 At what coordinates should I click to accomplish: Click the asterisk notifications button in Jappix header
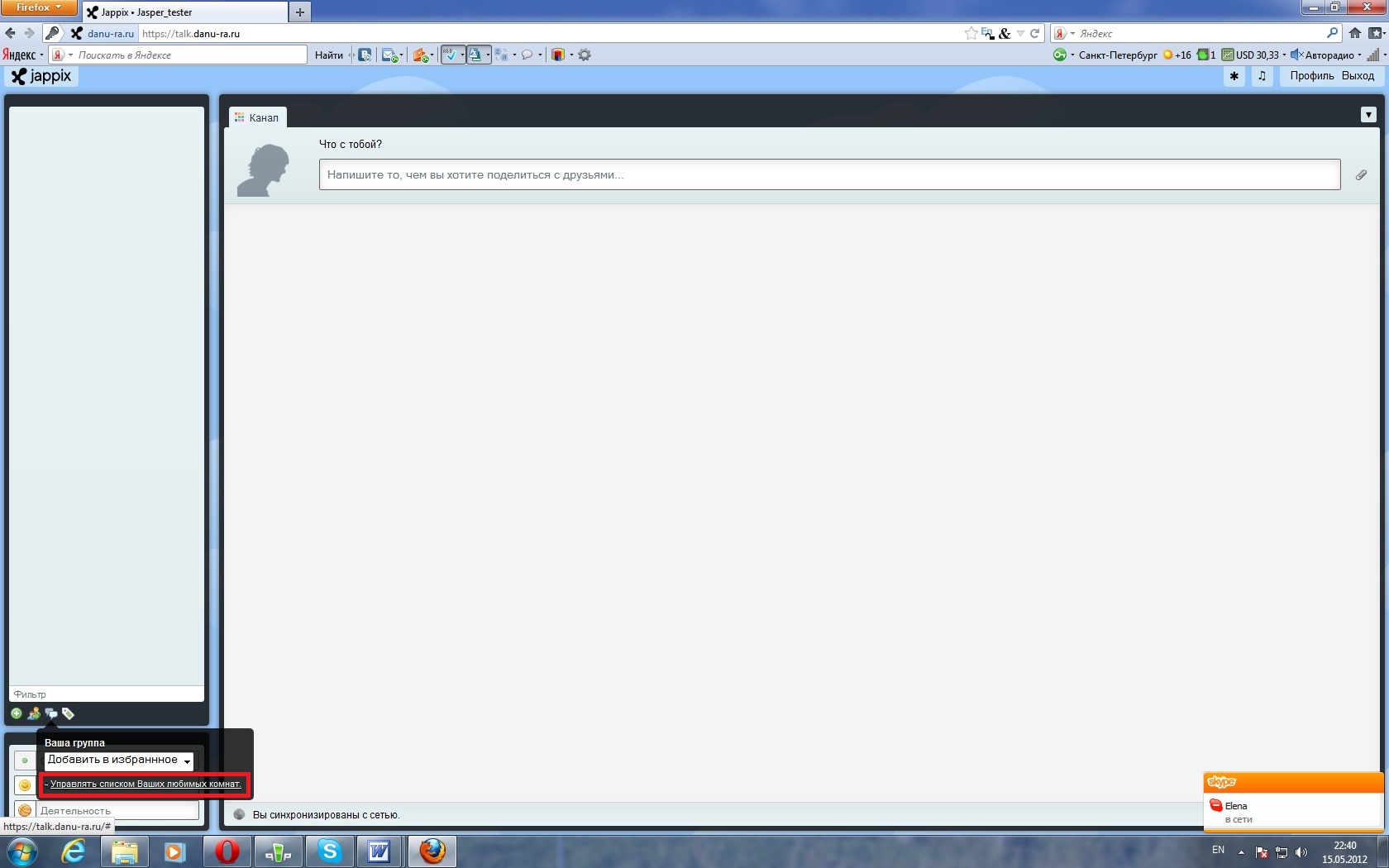[x=1234, y=76]
